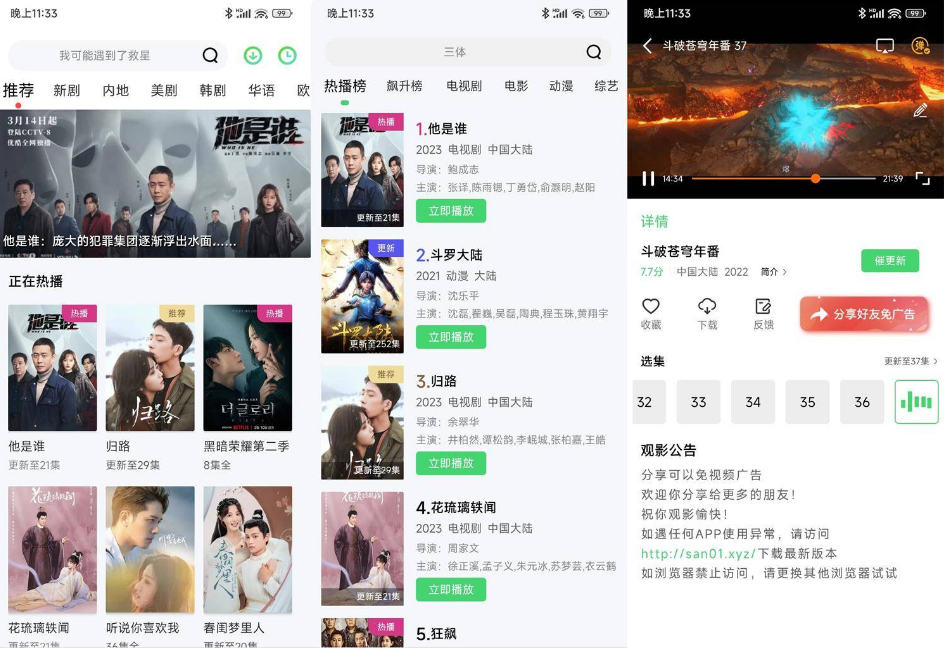Open 他是谁 poster under 正在热播
944x648 pixels.
52,367
